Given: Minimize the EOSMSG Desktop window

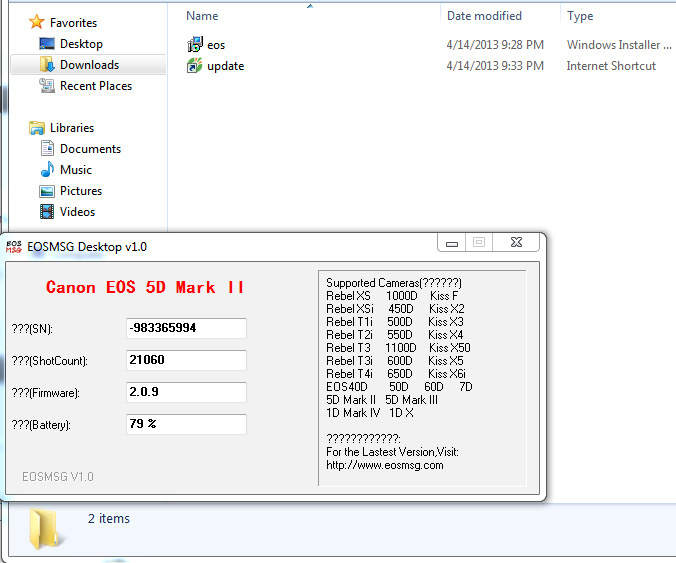Looking at the screenshot, I should click(451, 243).
